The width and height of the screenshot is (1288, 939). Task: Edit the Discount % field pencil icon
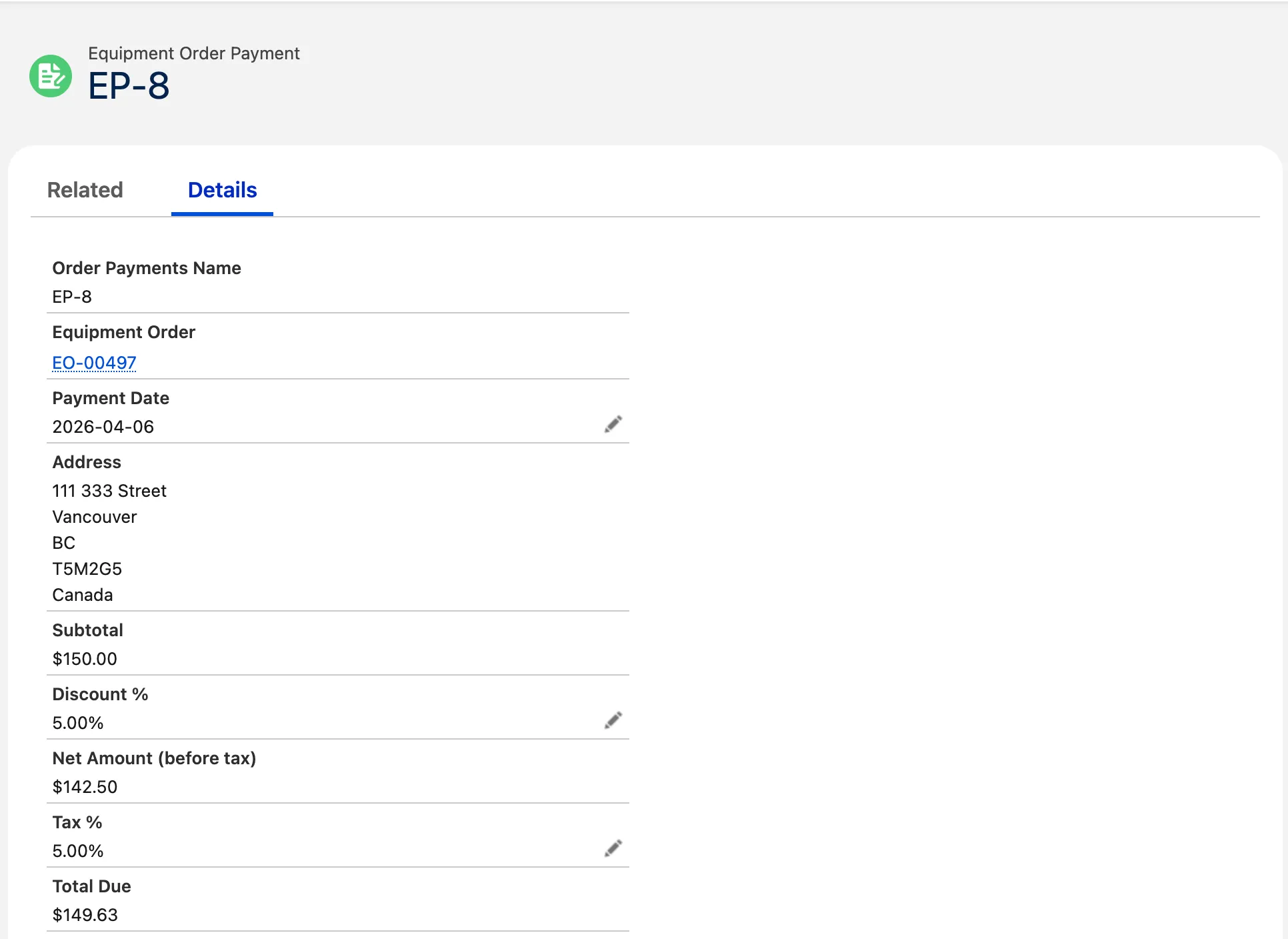point(613,720)
